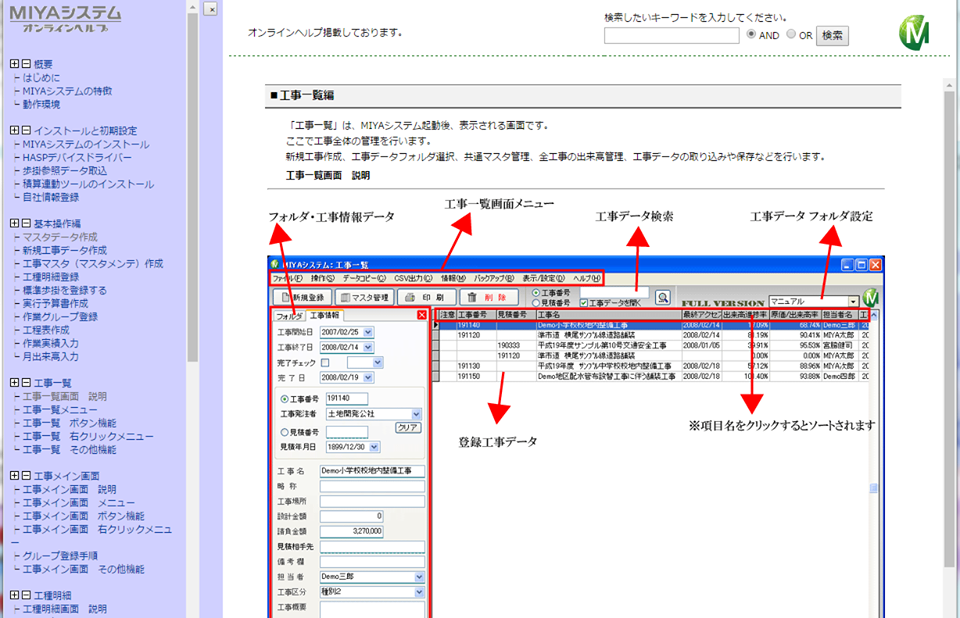Open the 工事終了日 date dropdown

point(368,347)
